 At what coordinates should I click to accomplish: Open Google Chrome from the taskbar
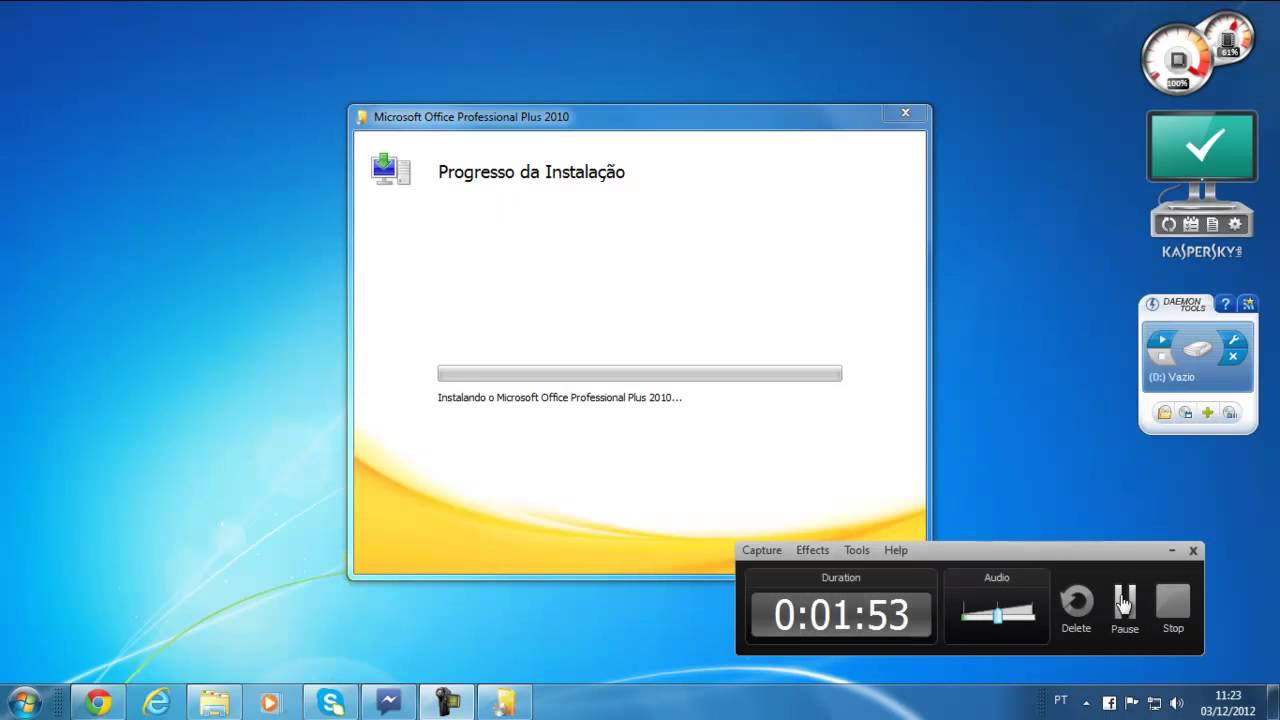(98, 703)
